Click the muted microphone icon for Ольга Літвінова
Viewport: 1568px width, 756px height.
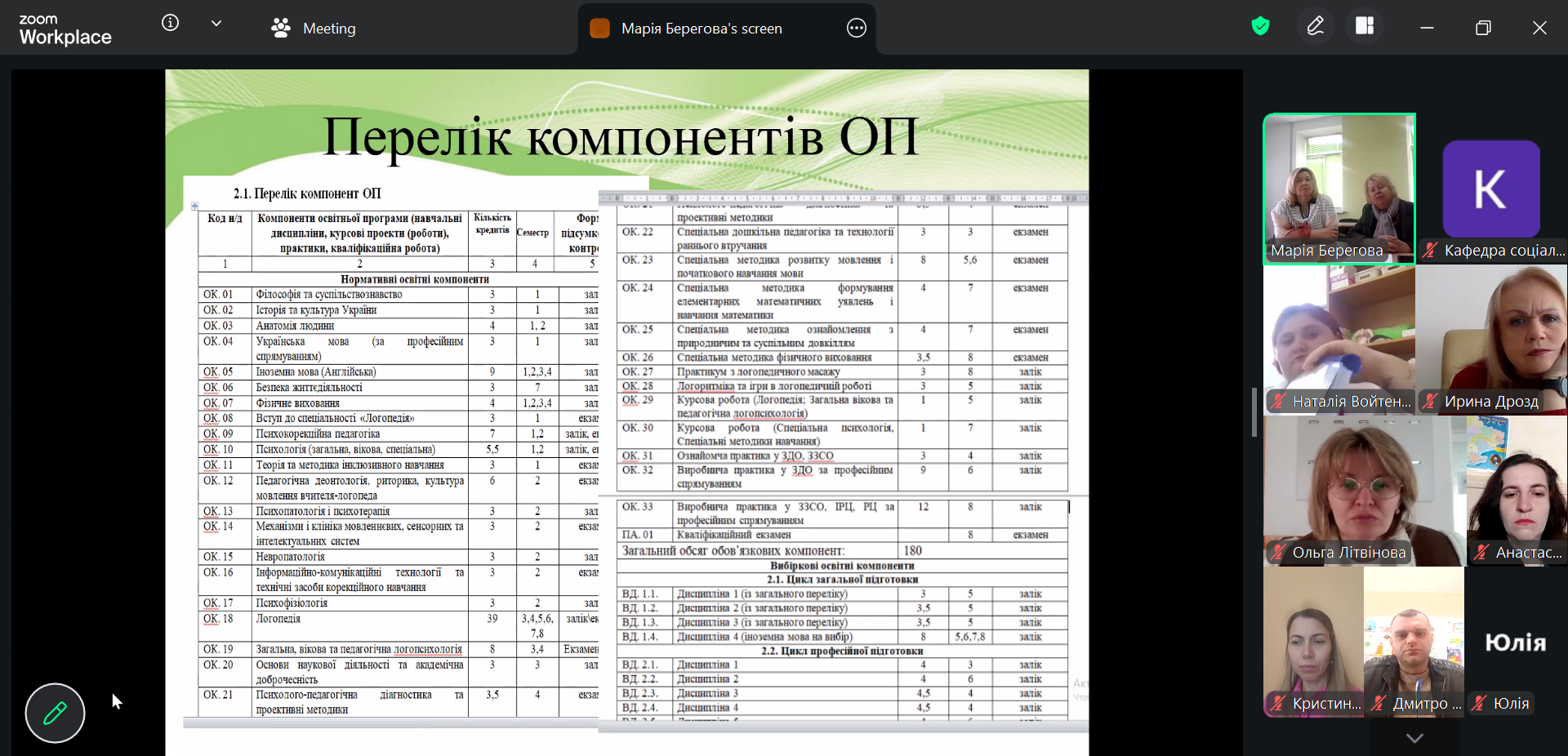1277,553
